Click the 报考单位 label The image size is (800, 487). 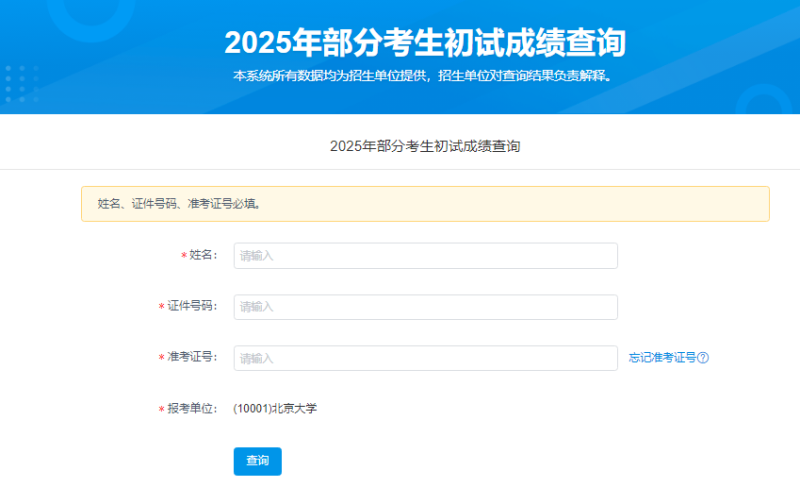tap(192, 409)
